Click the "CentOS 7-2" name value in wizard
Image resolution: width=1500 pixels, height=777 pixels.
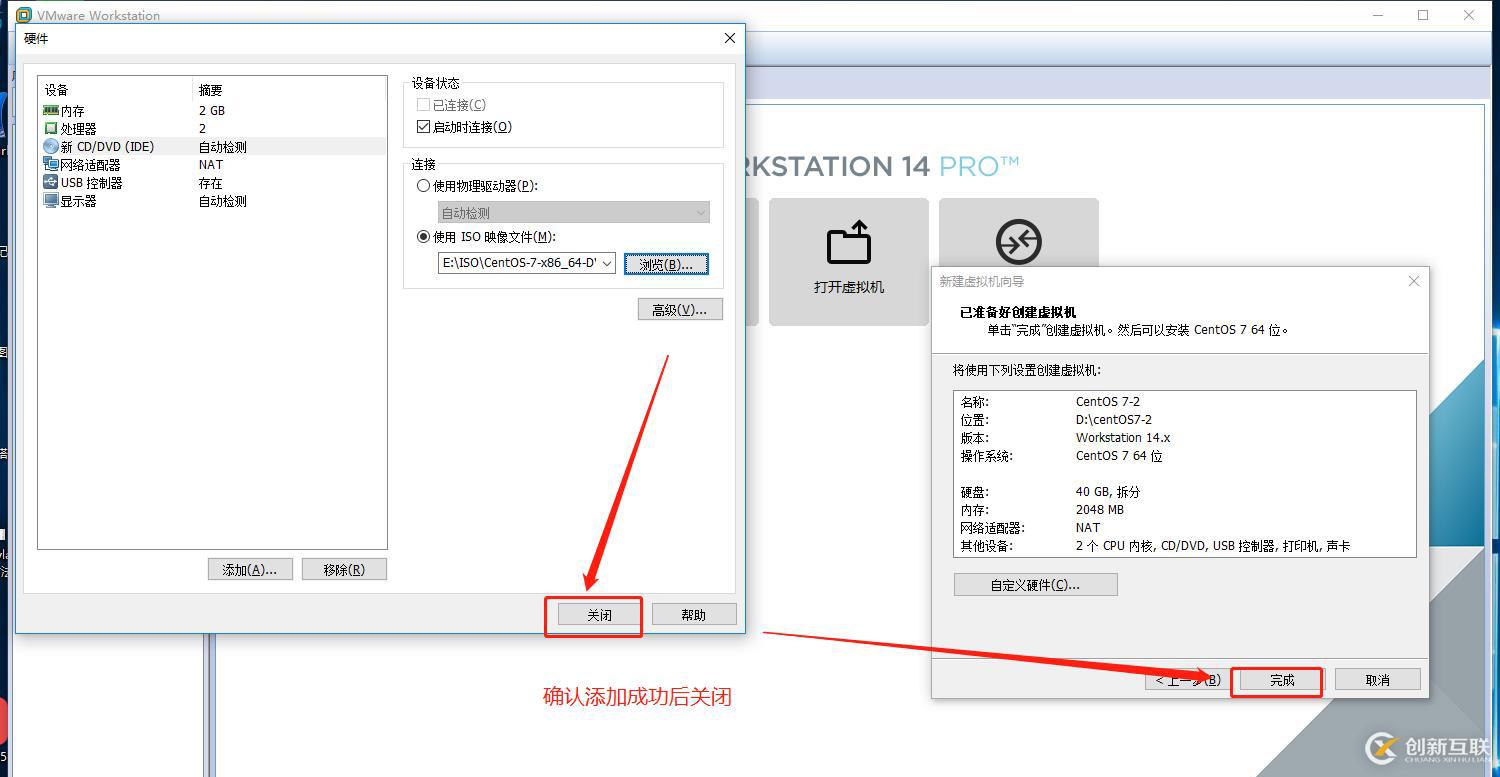coord(1108,401)
